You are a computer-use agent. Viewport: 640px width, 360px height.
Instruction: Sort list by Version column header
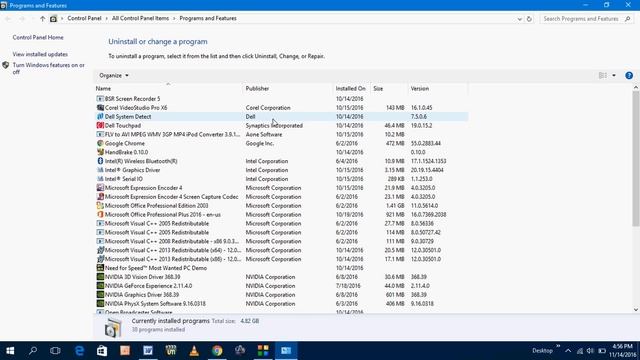[x=438, y=89]
